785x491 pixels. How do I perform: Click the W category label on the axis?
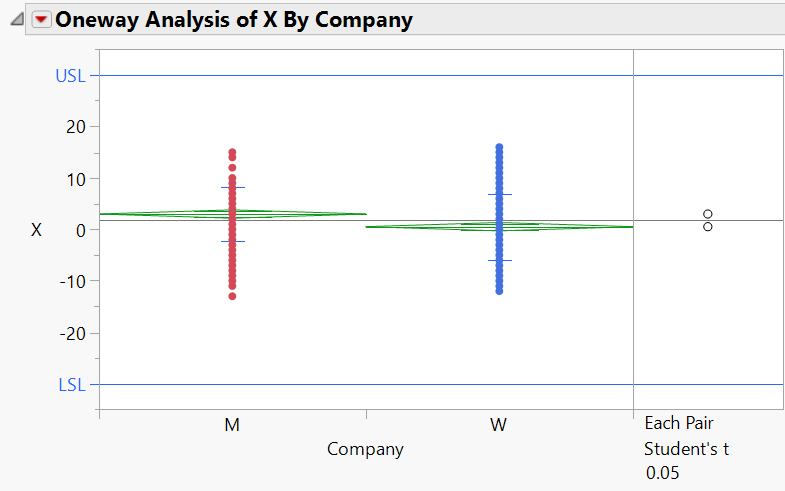point(498,425)
